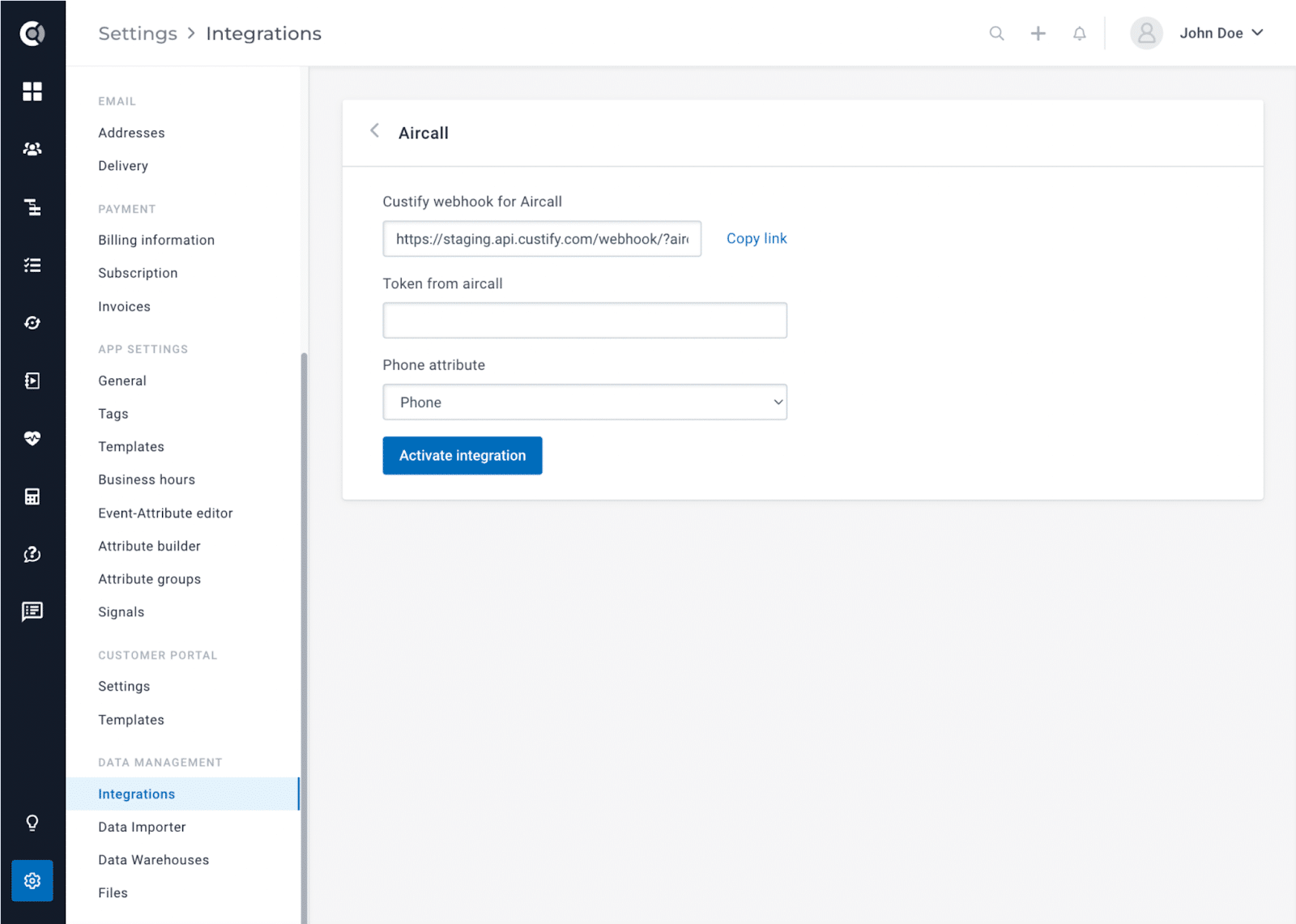Select Integrations in the sidebar menu
1296x924 pixels.
coord(136,794)
